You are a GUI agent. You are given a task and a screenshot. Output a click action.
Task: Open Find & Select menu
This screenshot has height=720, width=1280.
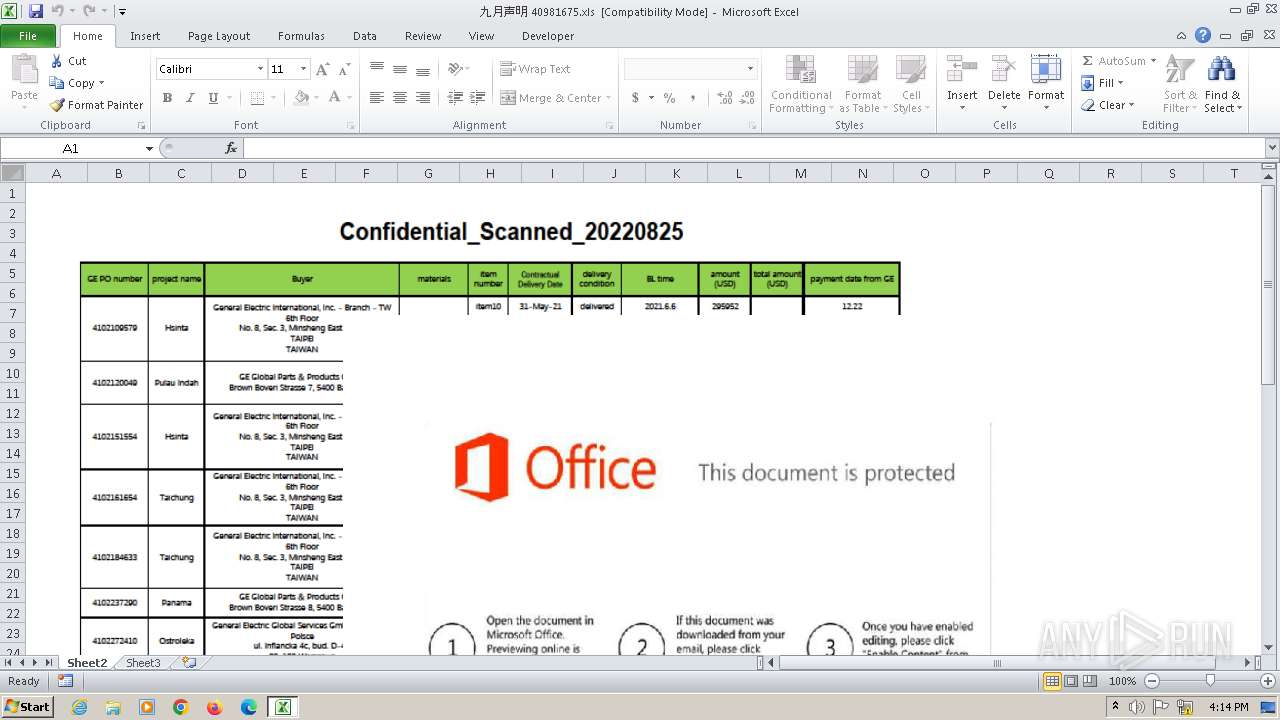click(1222, 85)
